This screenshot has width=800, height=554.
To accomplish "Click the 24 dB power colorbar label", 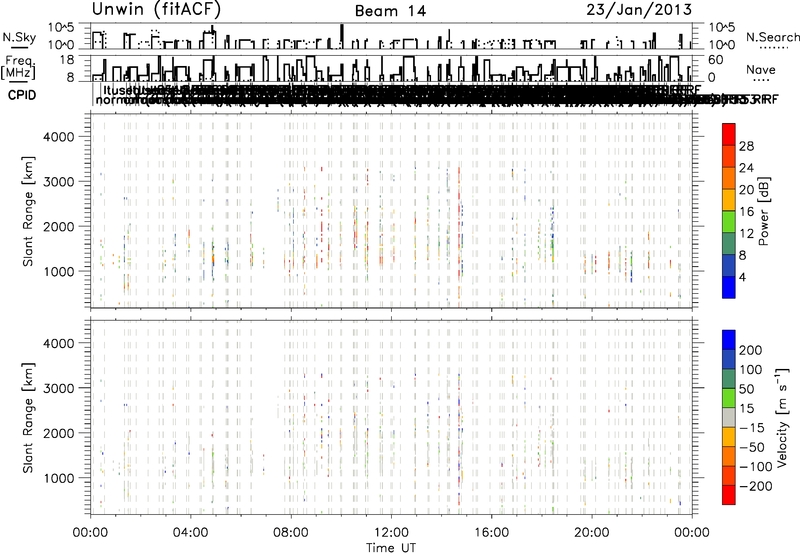I will pos(746,168).
